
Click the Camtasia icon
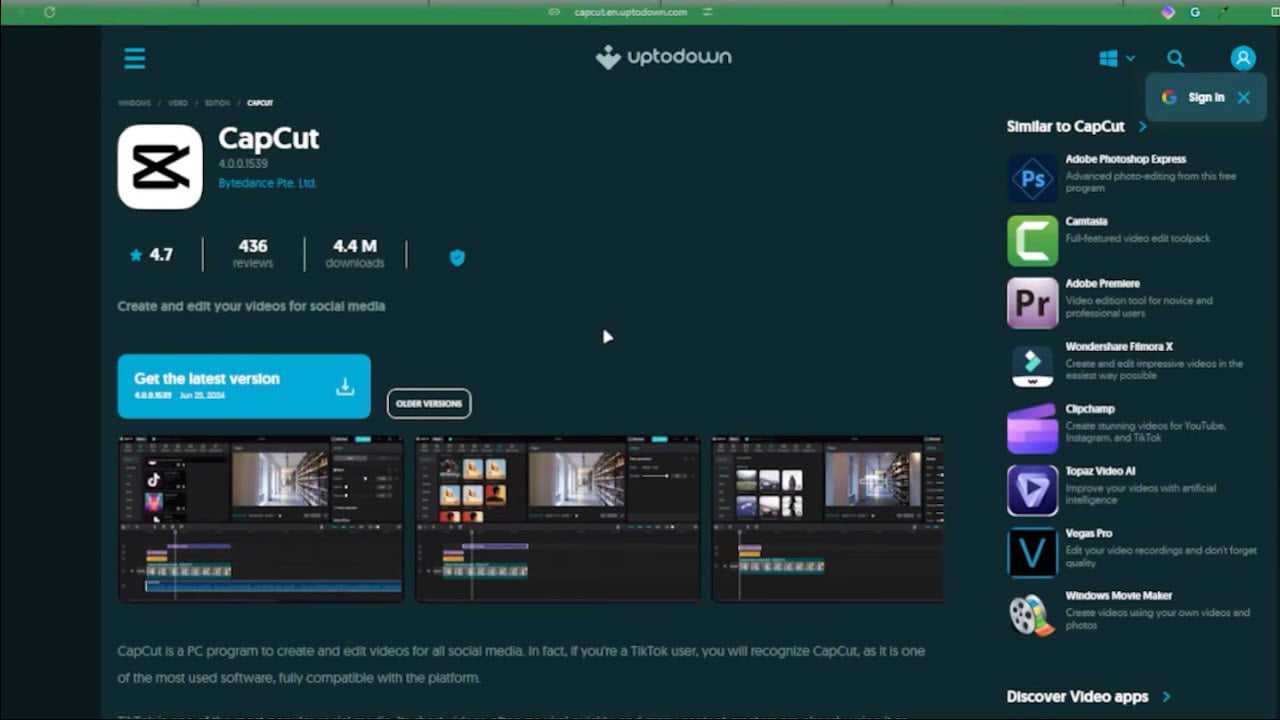pyautogui.click(x=1032, y=241)
